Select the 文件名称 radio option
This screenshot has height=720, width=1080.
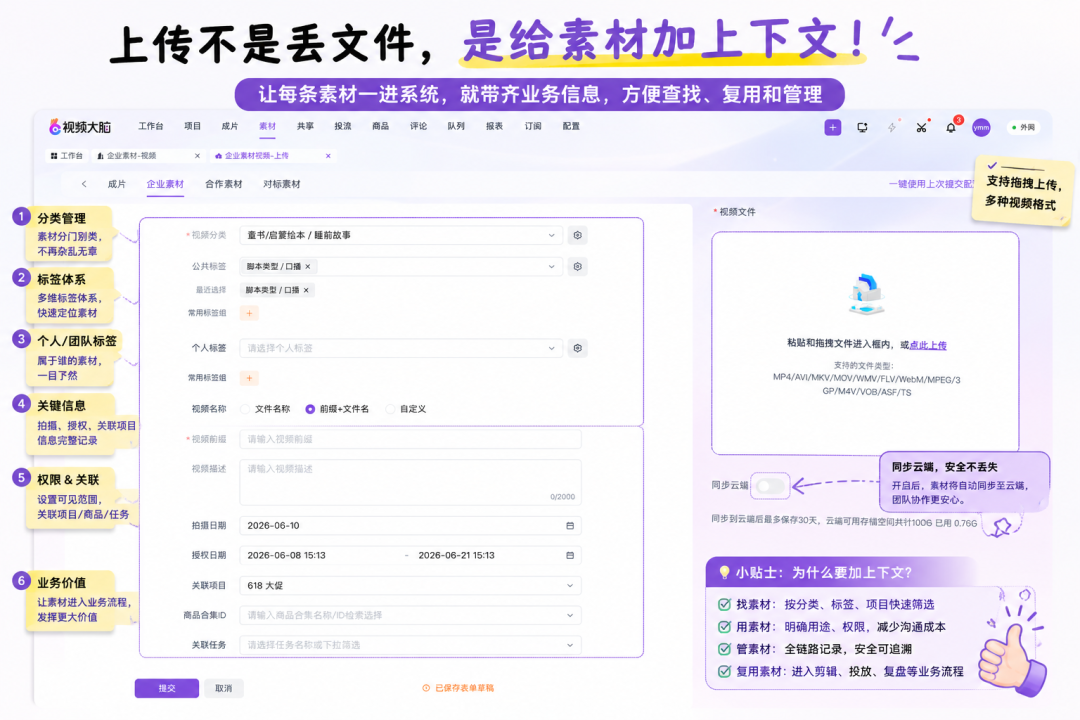click(x=245, y=409)
